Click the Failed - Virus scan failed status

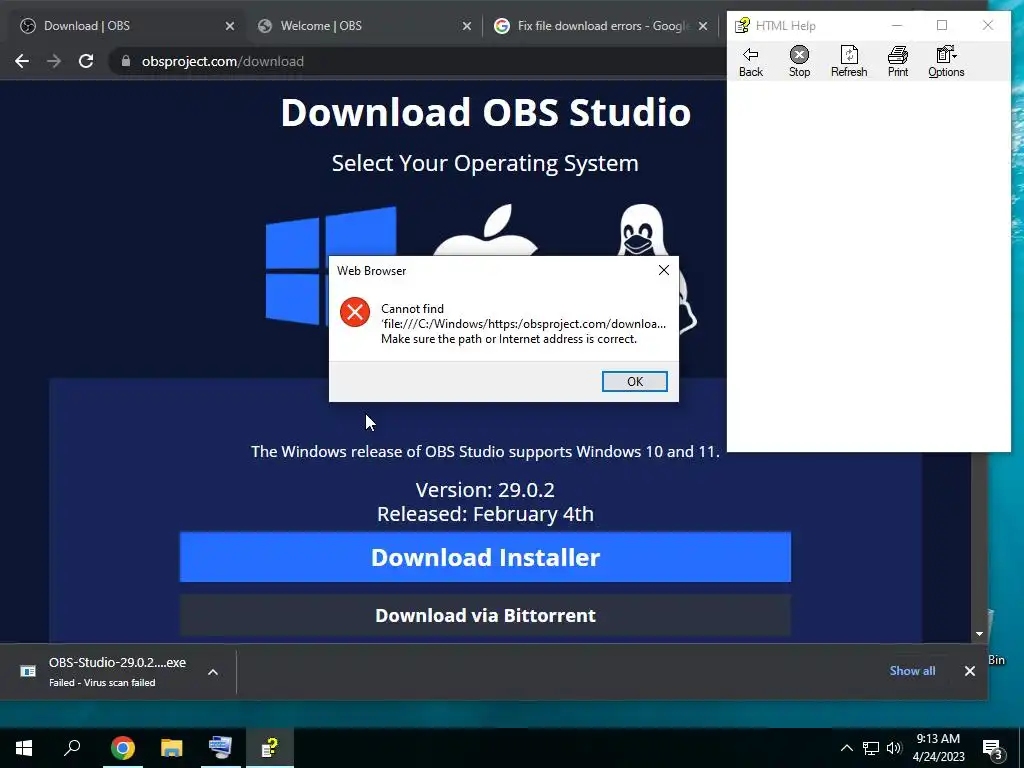pyautogui.click(x=102, y=682)
